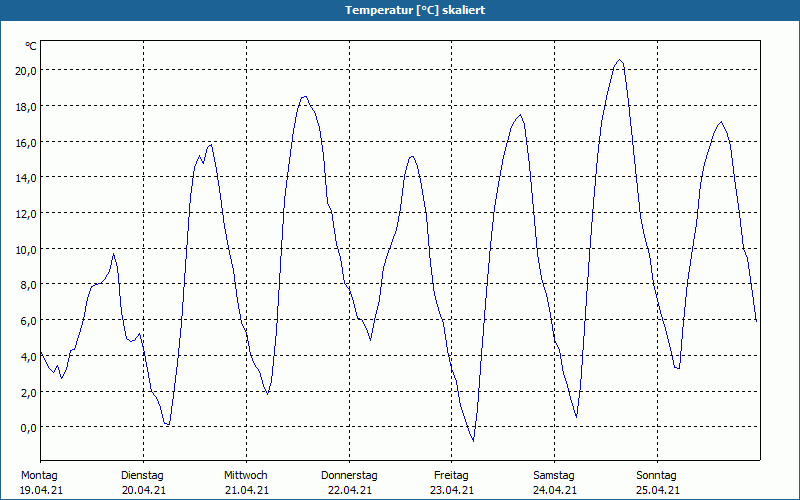Click the Dienstag day label

142,476
